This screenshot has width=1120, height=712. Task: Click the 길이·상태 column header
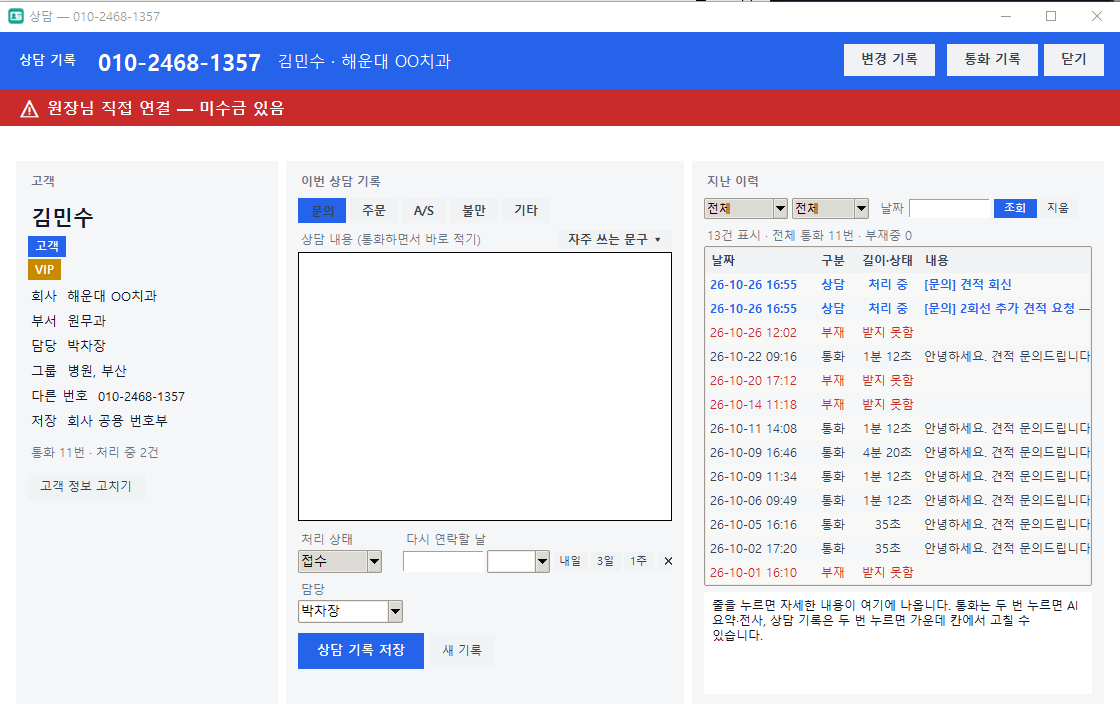click(x=887, y=261)
